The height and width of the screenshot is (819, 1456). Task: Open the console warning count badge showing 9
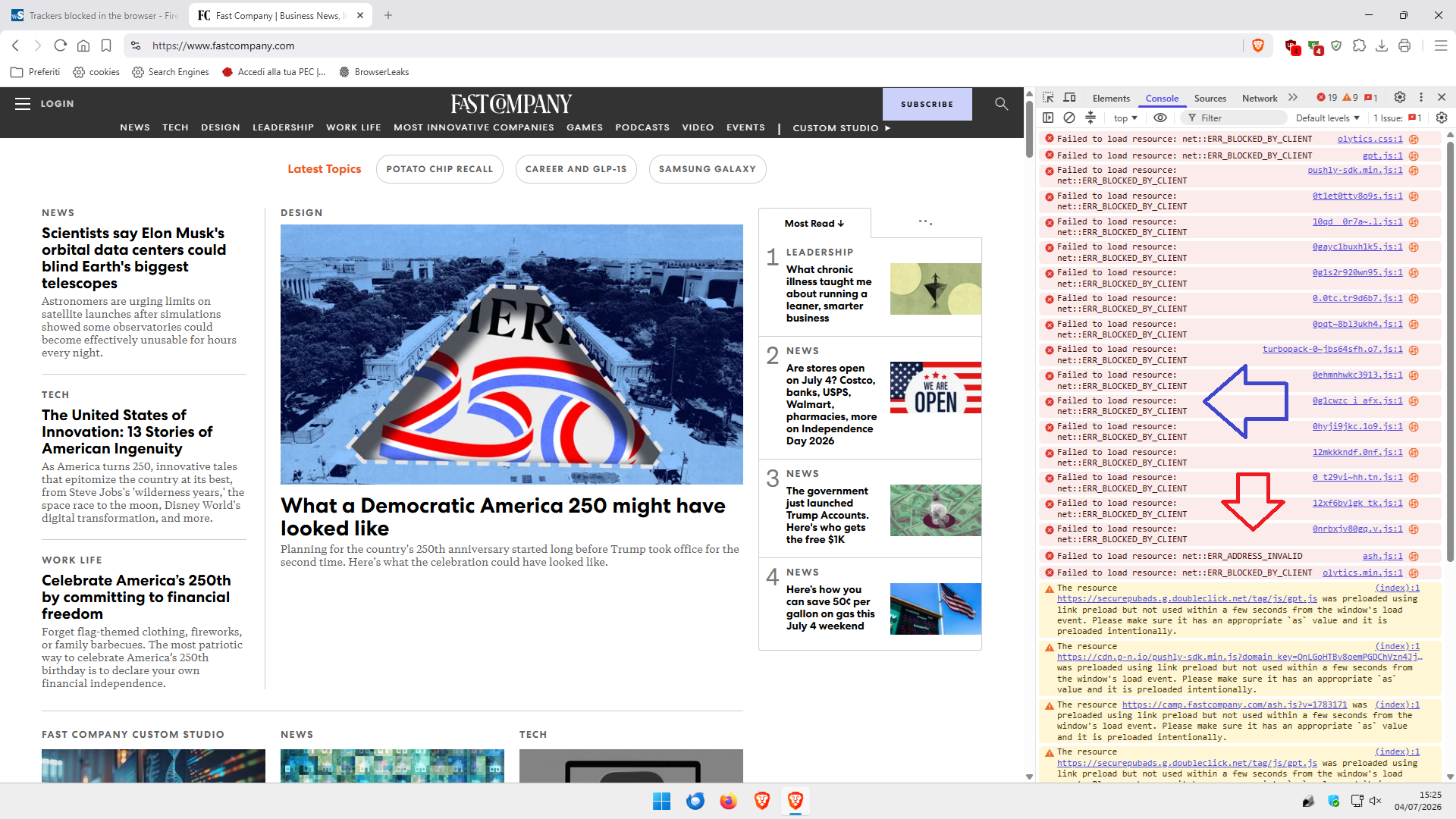[1351, 98]
